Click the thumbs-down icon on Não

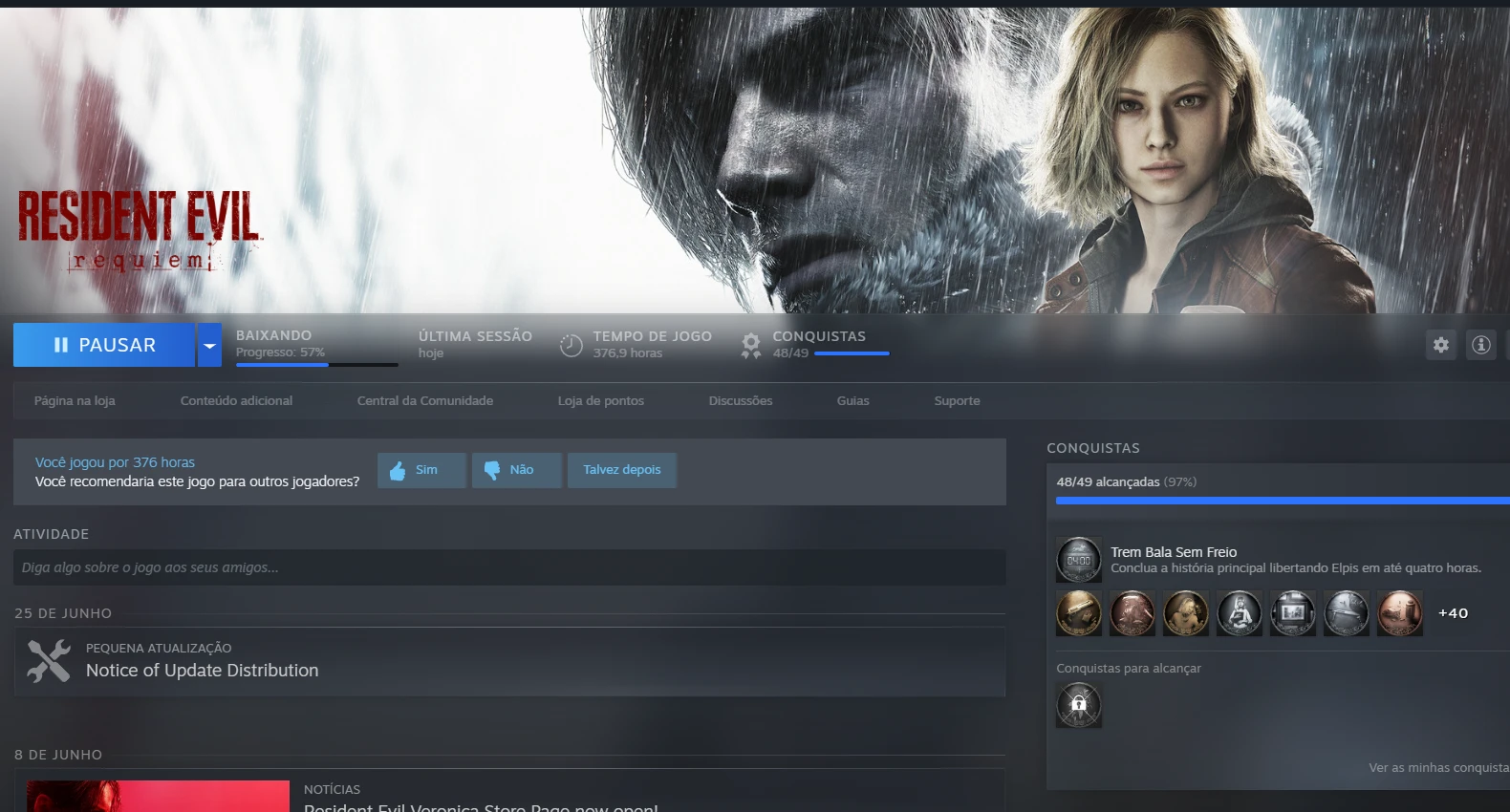(492, 470)
